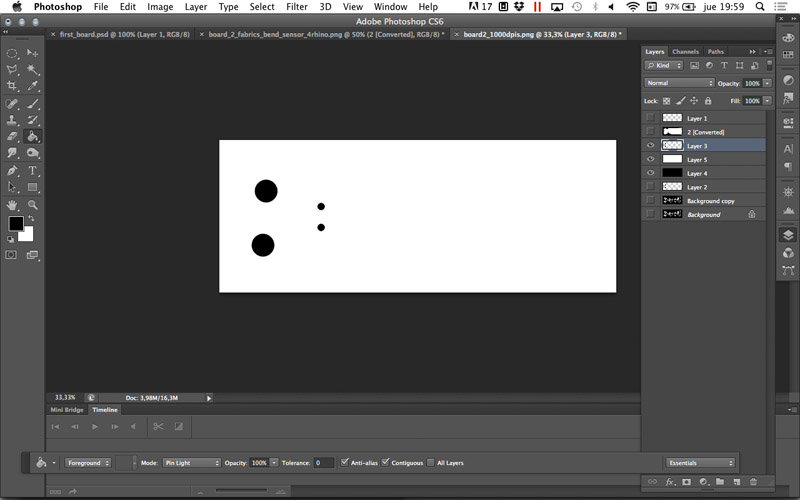
Task: Select the Path Selection tool
Action: coord(12,187)
